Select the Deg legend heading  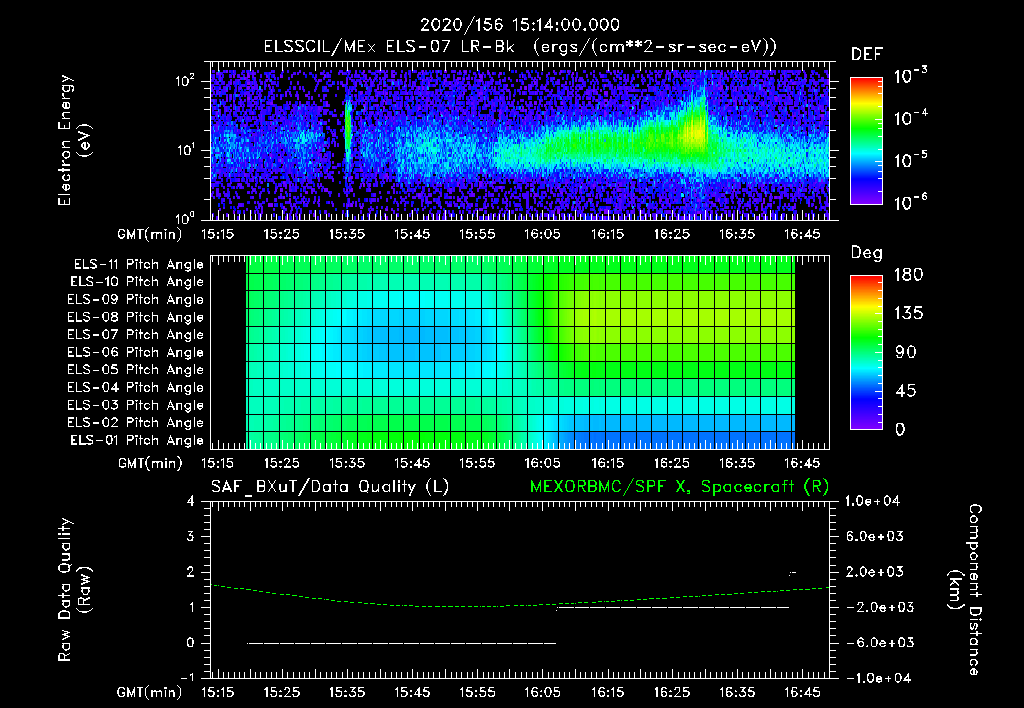pyautogui.click(x=866, y=253)
